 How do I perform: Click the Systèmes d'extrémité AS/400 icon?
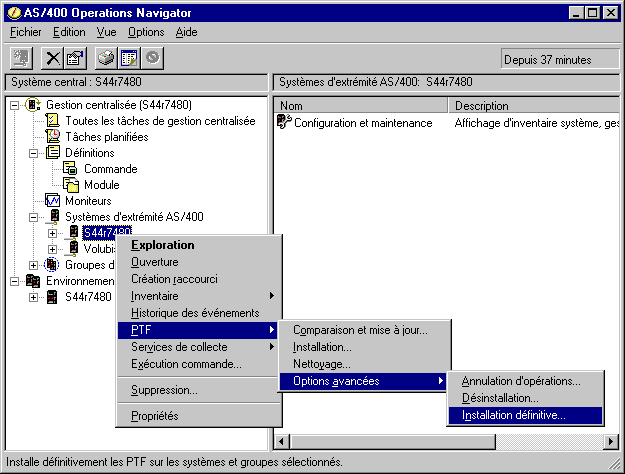[x=54, y=216]
